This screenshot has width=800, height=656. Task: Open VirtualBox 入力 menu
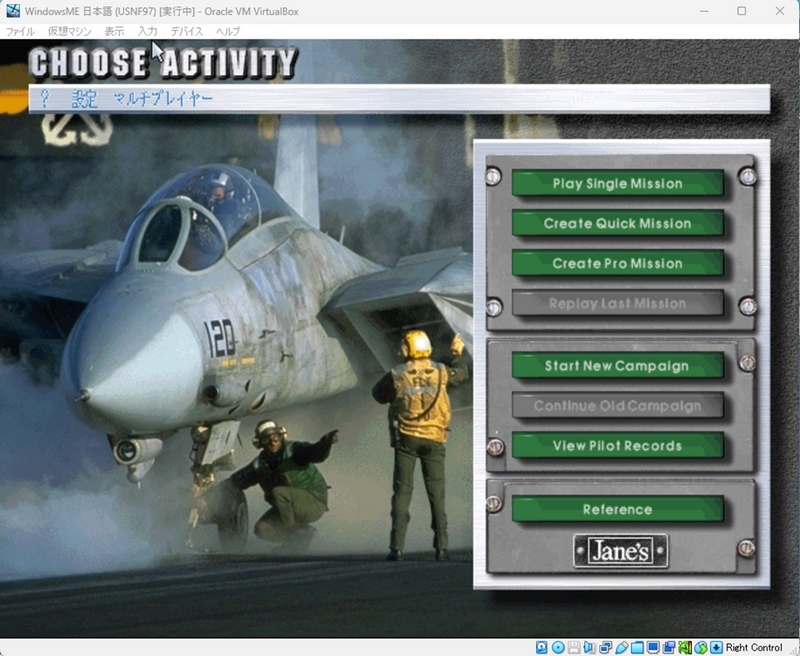pos(147,32)
